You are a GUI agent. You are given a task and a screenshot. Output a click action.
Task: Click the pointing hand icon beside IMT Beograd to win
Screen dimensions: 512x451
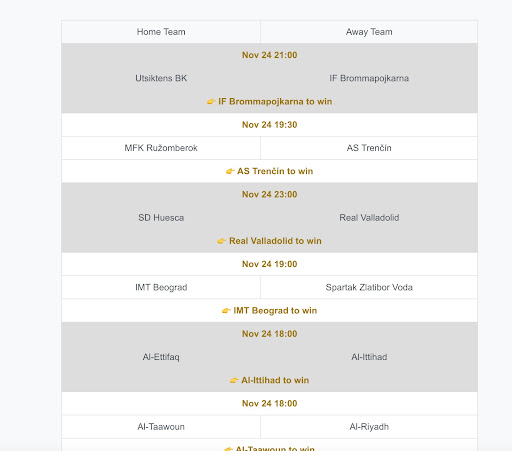pos(226,311)
